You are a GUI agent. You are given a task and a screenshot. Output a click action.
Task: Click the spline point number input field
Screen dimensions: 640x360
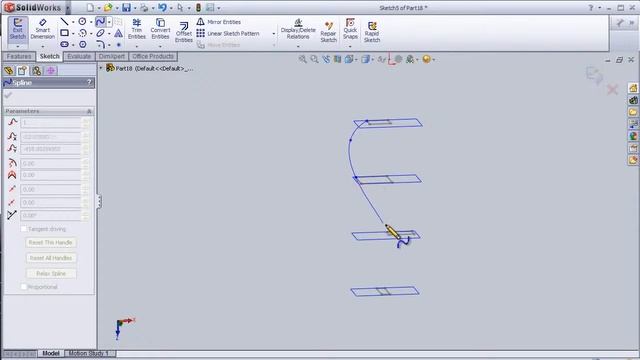(51, 122)
